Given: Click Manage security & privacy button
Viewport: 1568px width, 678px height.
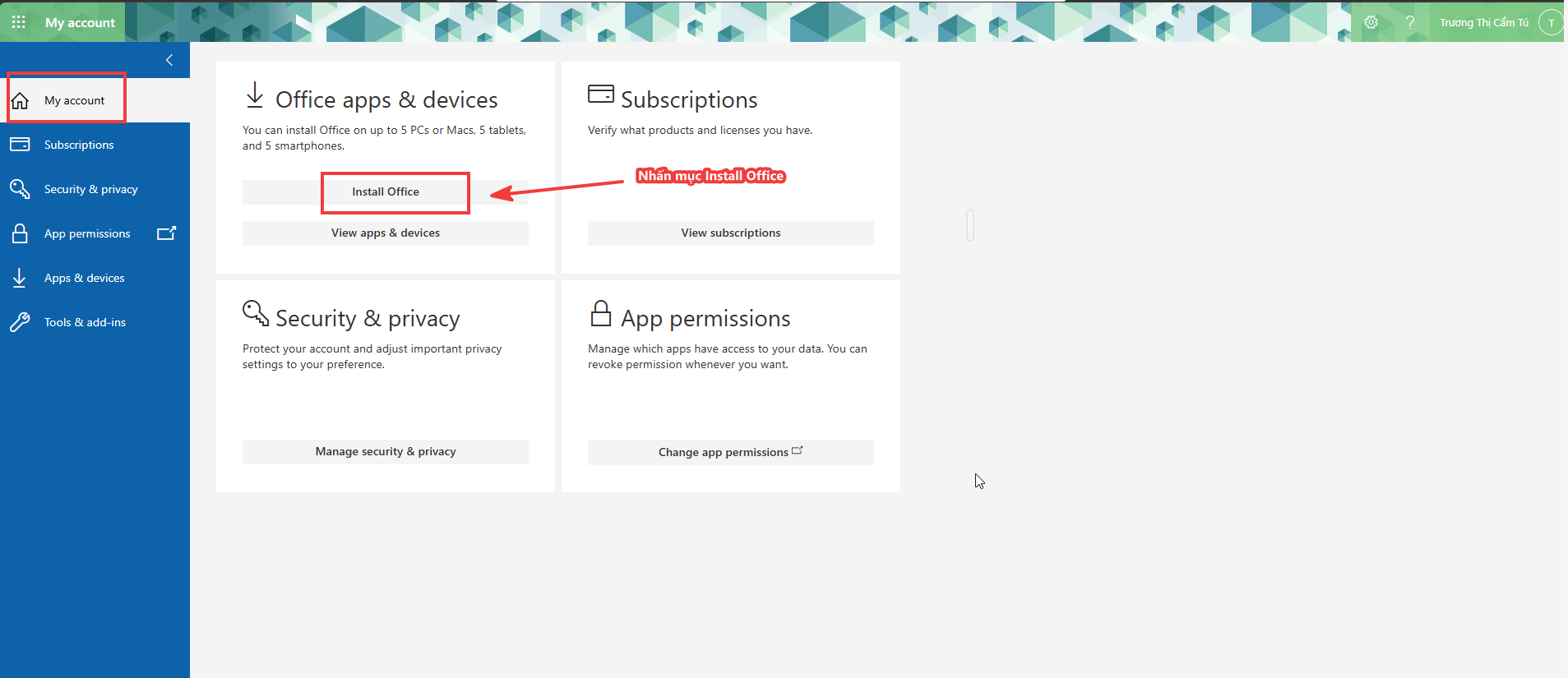Looking at the screenshot, I should click(x=386, y=451).
